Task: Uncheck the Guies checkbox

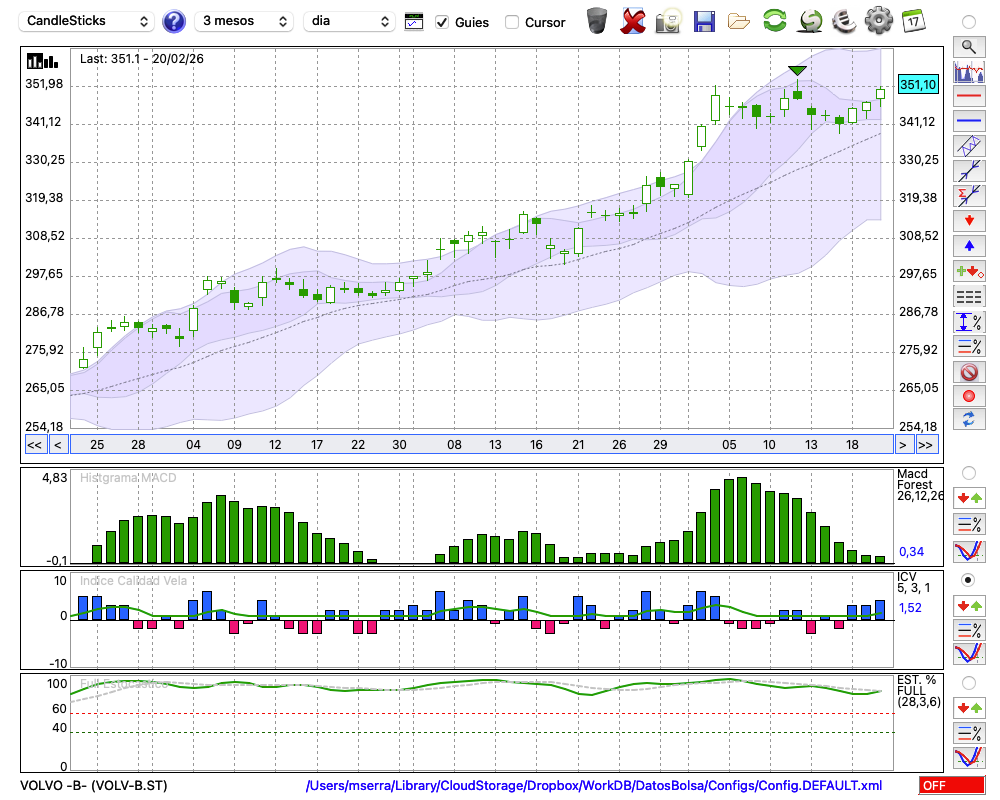Action: tap(442, 22)
